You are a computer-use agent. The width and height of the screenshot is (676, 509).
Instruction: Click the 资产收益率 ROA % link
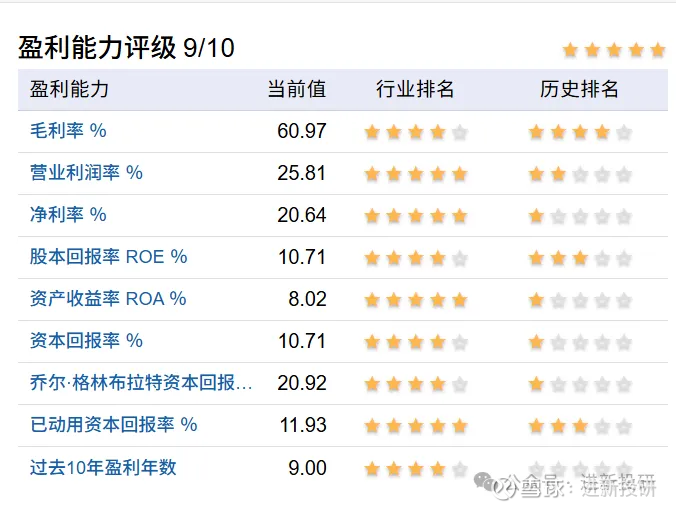click(x=109, y=298)
